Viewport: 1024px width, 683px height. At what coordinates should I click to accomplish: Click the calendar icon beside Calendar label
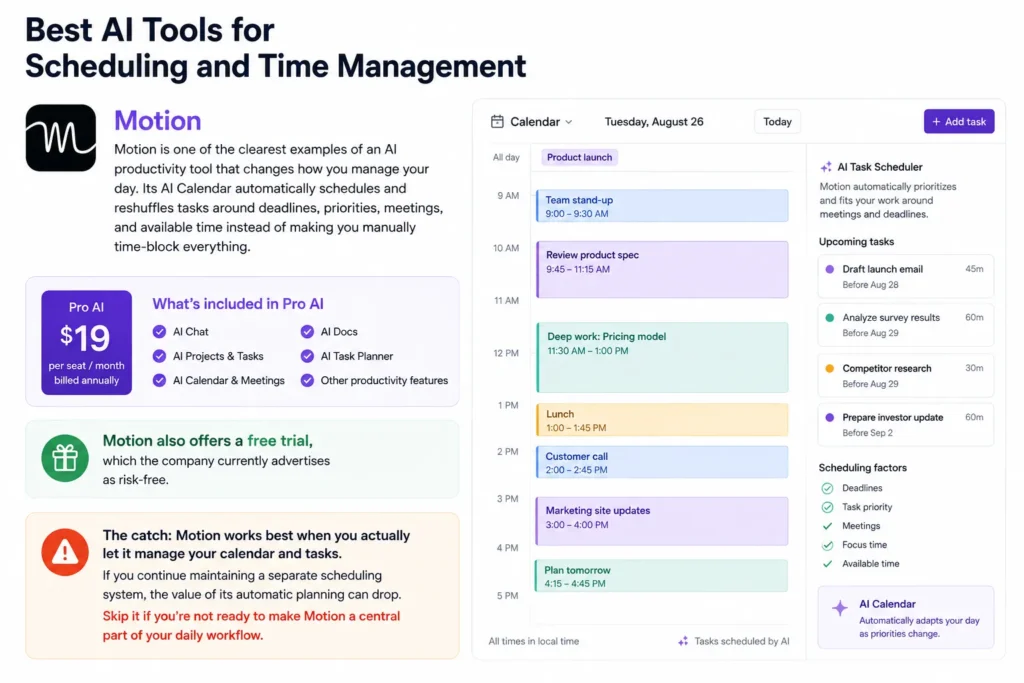pos(497,121)
